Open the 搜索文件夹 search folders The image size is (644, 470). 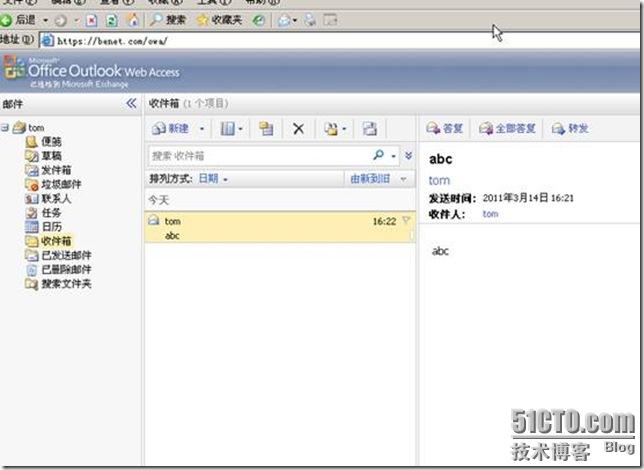point(58,283)
